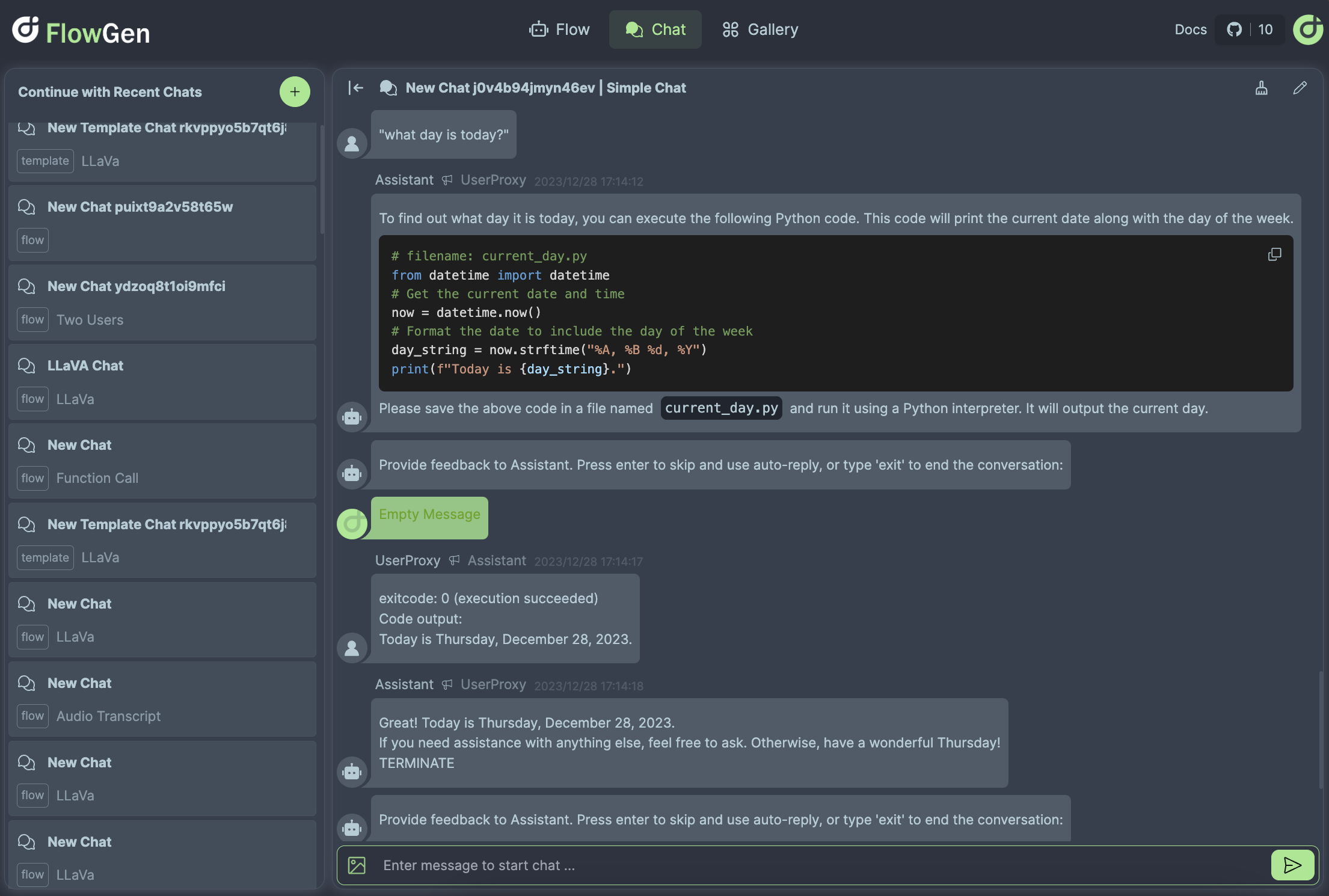Screen dimensions: 1329x896
Task: Focus the message input field
Action: pyautogui.click(x=821, y=865)
